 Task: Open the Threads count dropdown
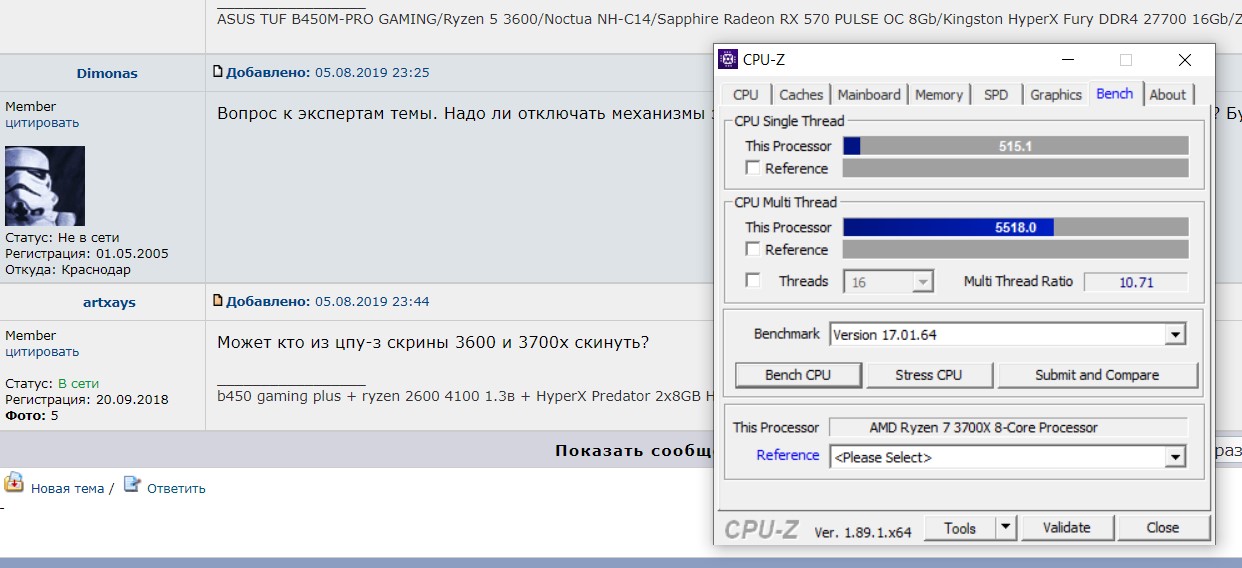tap(889, 282)
